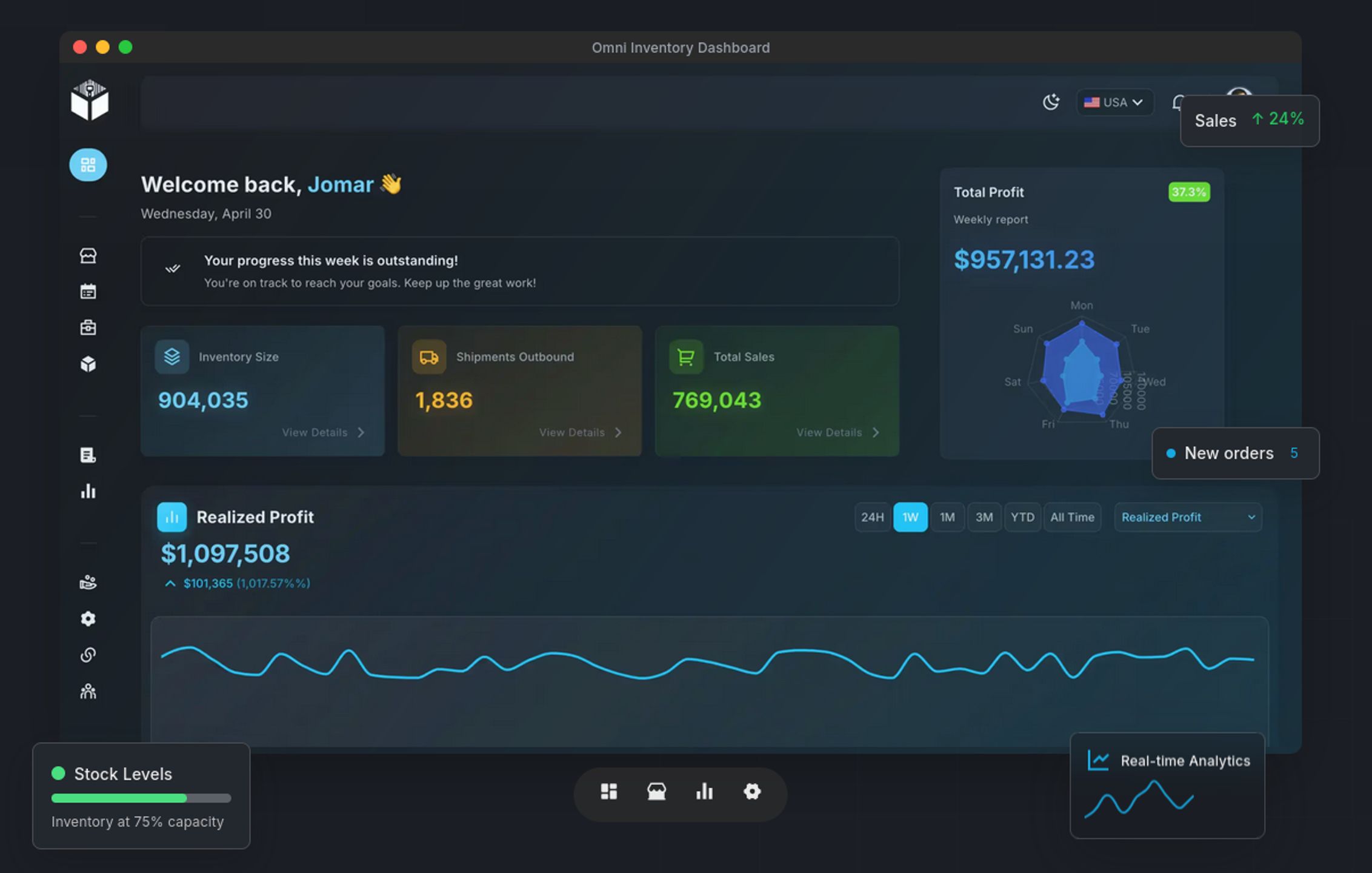Select the briefcase icon in the sidebar
This screenshot has height=873, width=1372.
point(88,328)
